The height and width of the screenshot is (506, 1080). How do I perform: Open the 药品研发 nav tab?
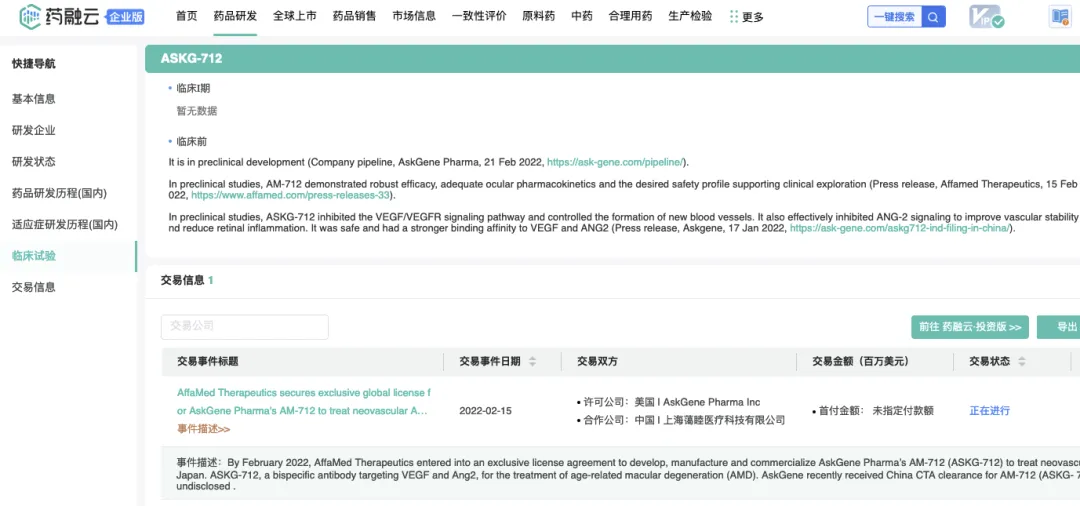coord(235,16)
